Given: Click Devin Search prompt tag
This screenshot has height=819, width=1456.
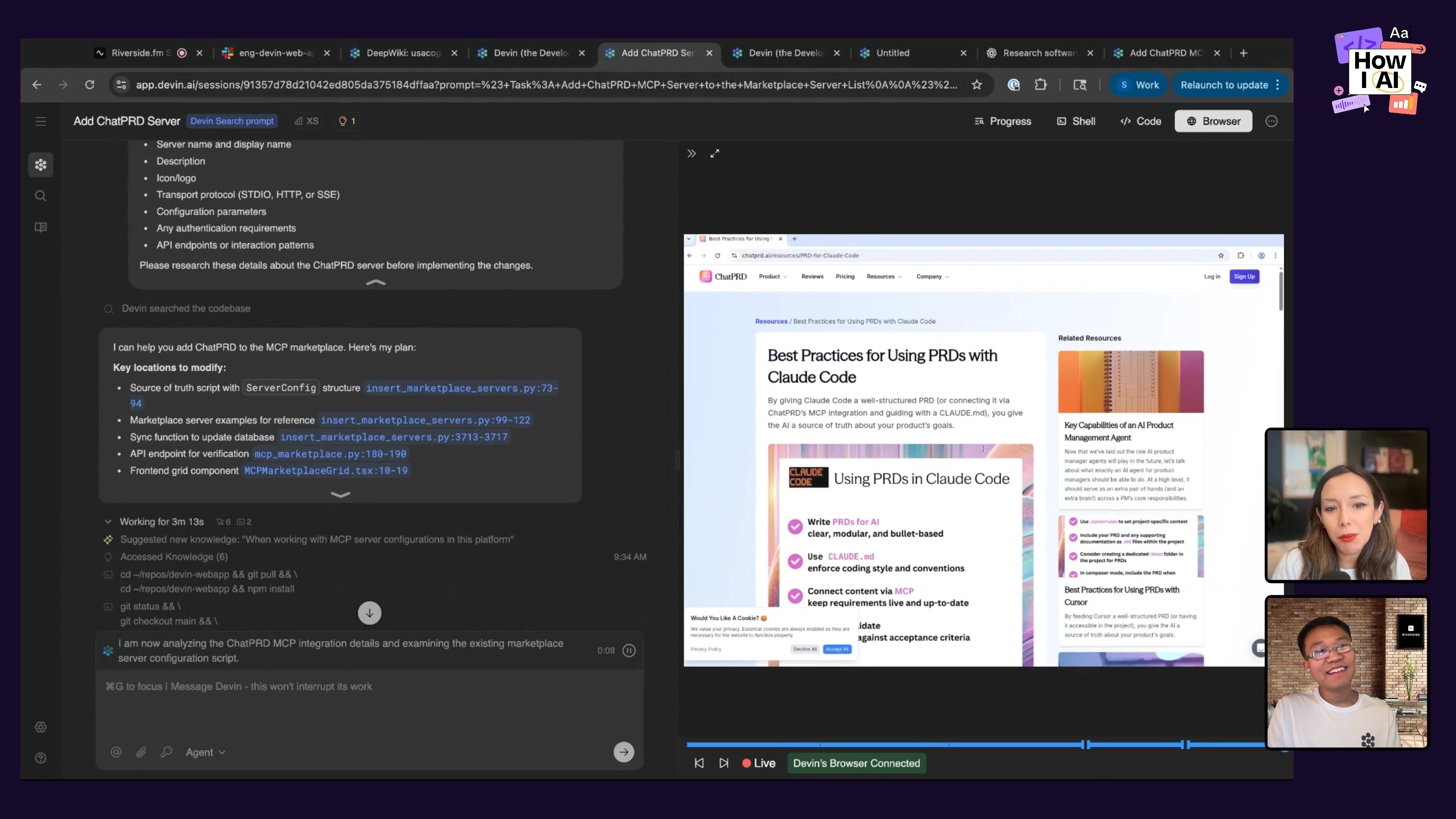Looking at the screenshot, I should 232,121.
